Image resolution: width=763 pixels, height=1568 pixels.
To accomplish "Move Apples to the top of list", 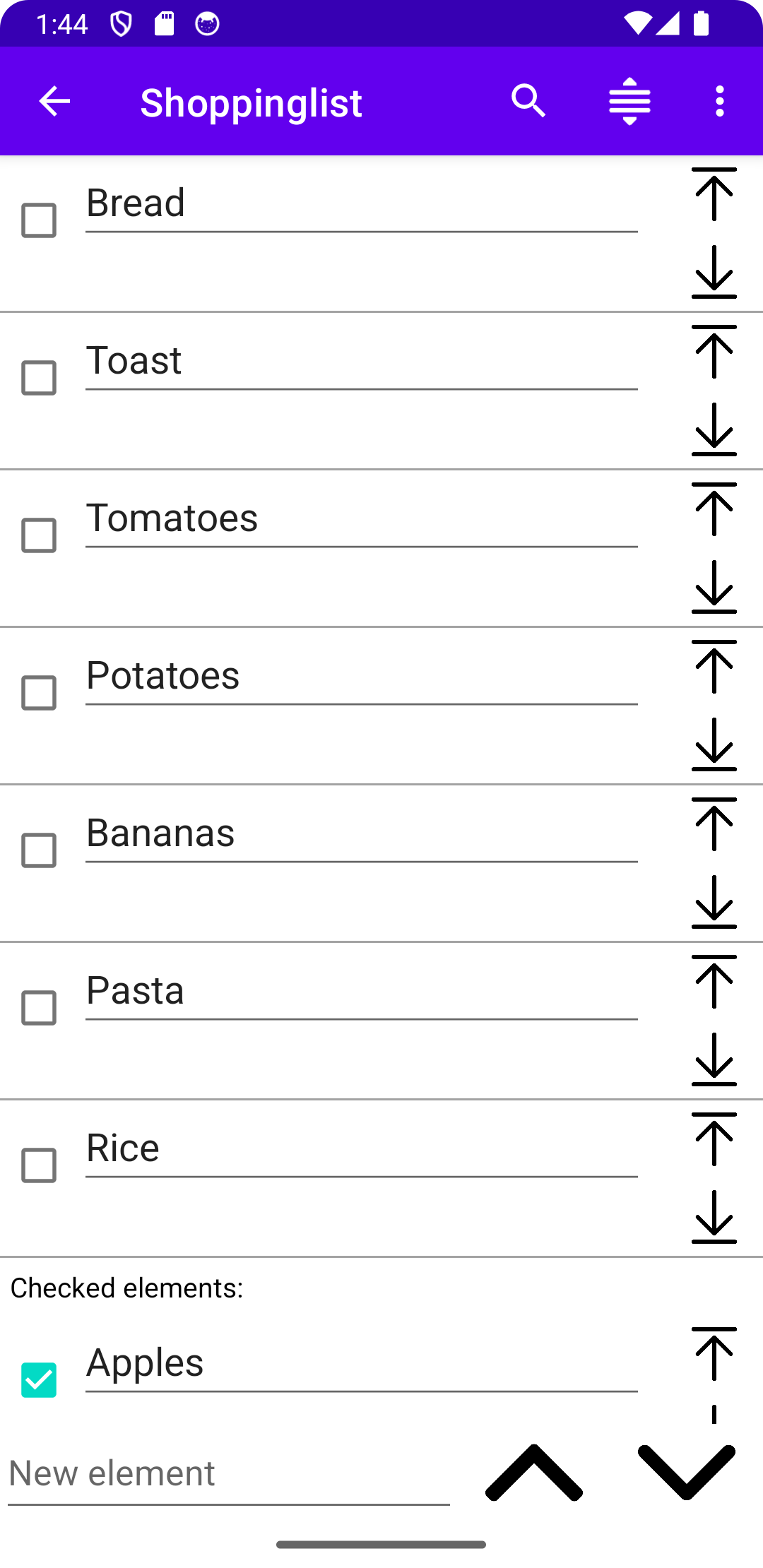I will pyautogui.click(x=714, y=1354).
